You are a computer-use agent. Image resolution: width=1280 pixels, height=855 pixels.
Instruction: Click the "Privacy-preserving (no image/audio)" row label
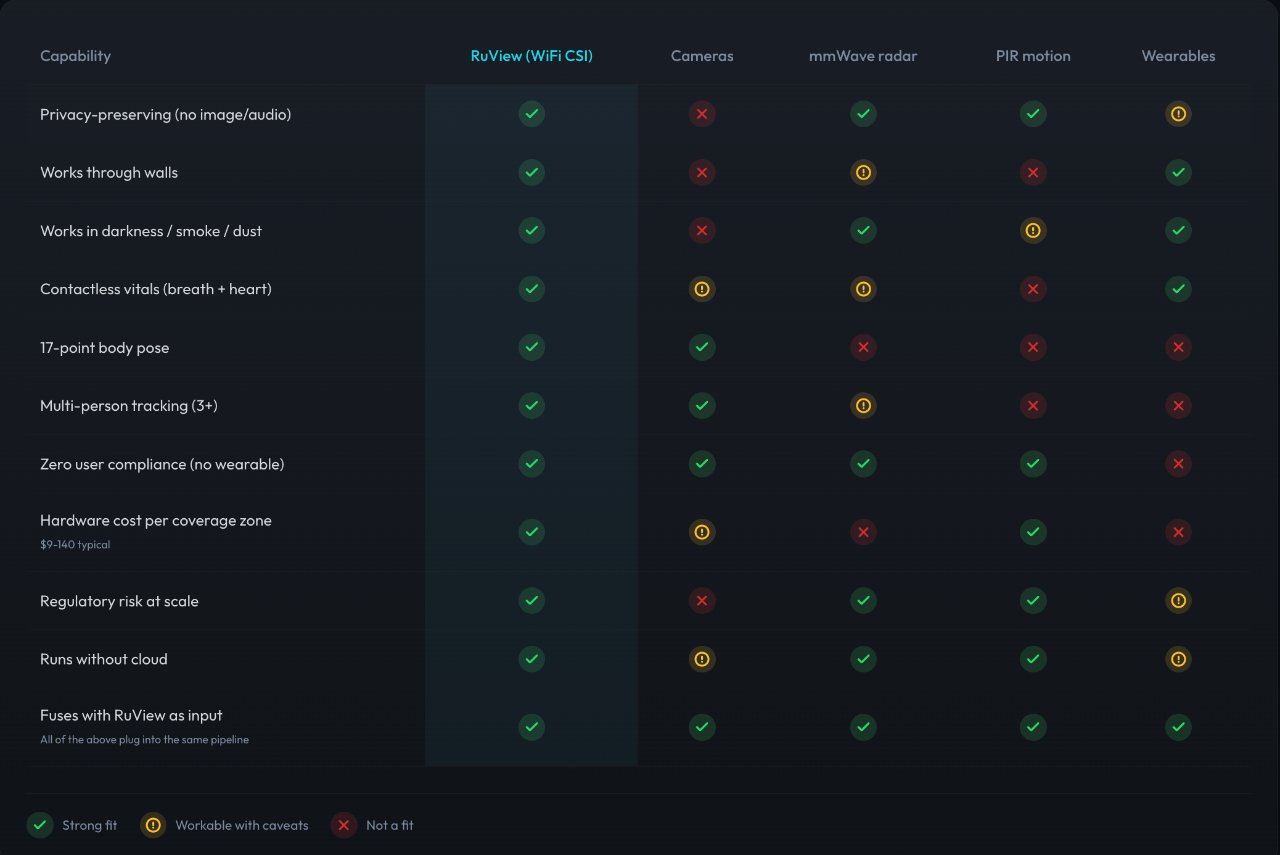[166, 115]
